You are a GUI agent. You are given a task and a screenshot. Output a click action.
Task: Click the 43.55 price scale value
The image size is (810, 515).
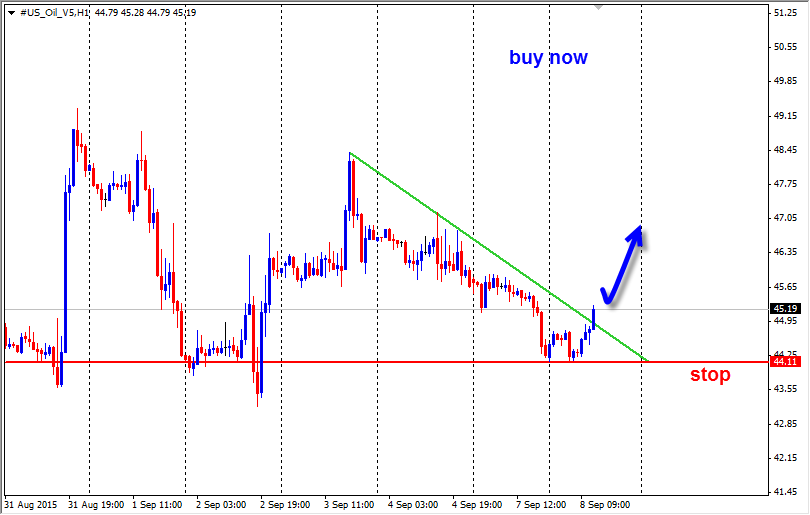(785, 389)
